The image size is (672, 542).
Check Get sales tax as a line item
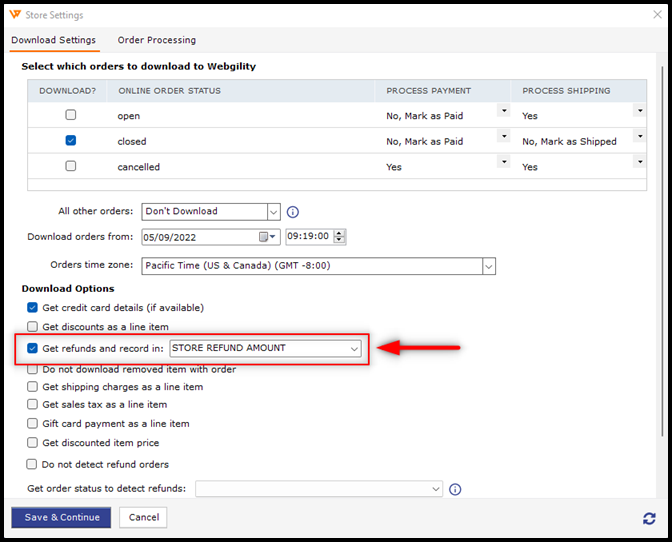point(33,405)
